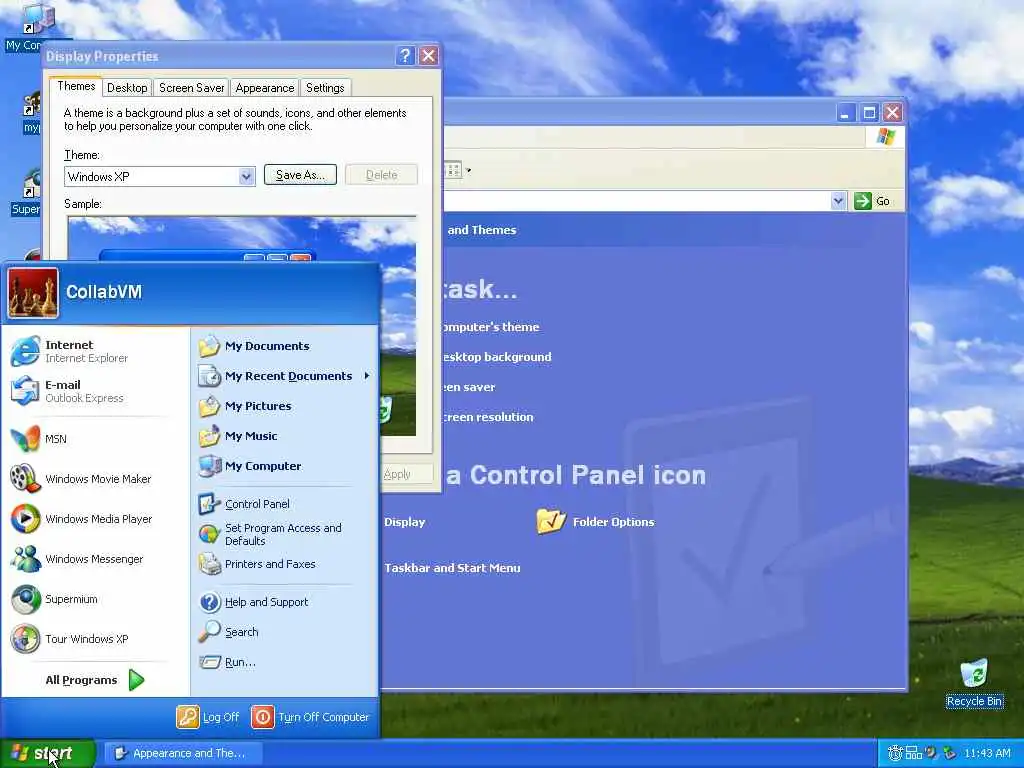This screenshot has width=1024, height=768.
Task: Click Save As... button
Action: (x=300, y=175)
